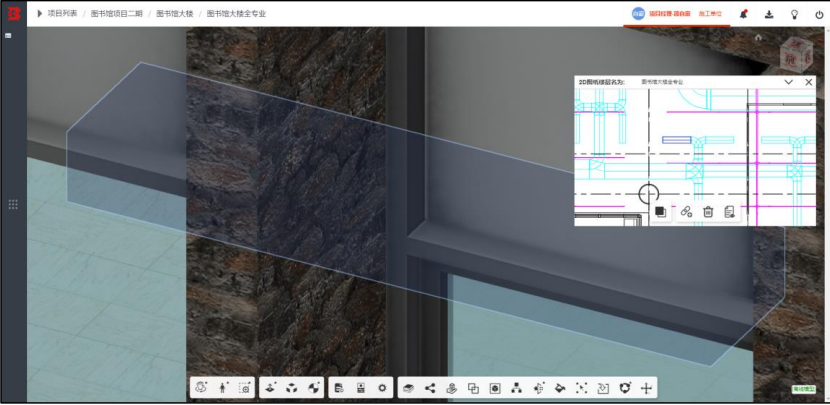The image size is (830, 405).
Task: Click the small panel icon atop left sidebar
Action: coord(8,35)
